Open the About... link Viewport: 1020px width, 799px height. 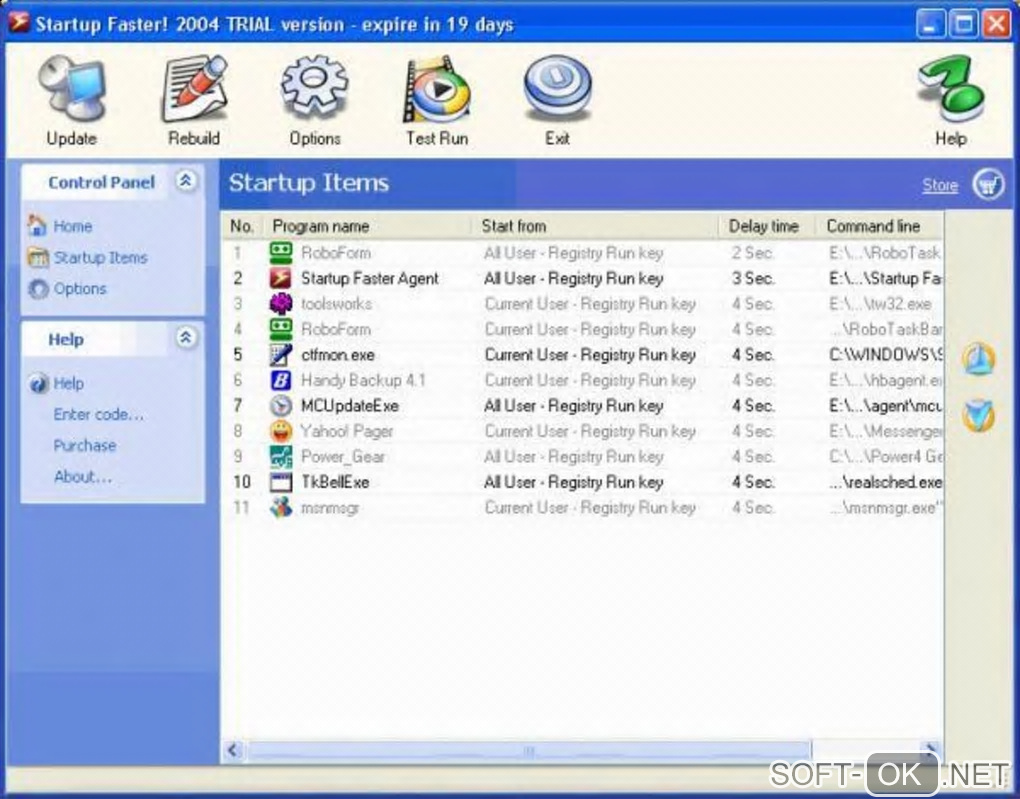tap(83, 477)
